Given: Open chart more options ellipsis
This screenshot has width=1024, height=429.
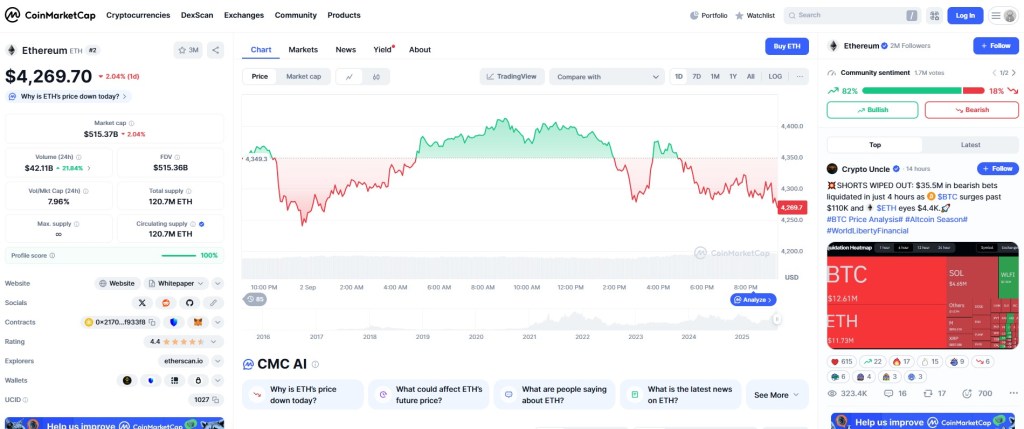Looking at the screenshot, I should tap(799, 76).
